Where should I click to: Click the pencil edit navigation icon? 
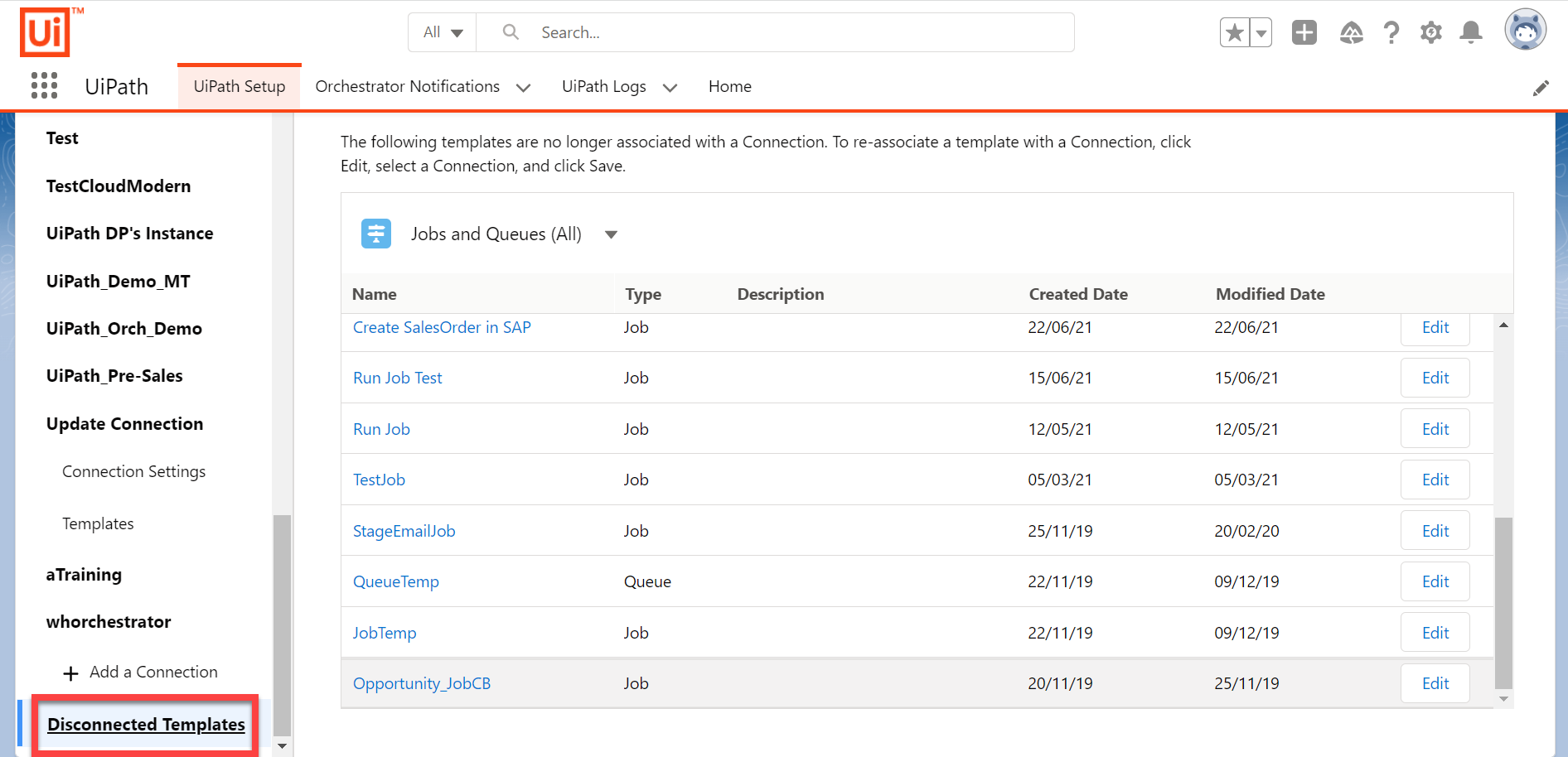(x=1540, y=89)
